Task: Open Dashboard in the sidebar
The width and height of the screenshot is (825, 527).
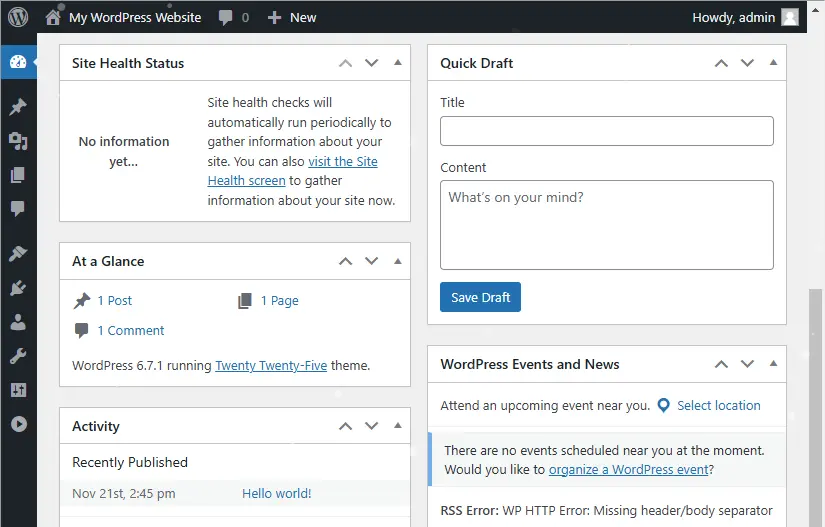Action: coord(18,62)
